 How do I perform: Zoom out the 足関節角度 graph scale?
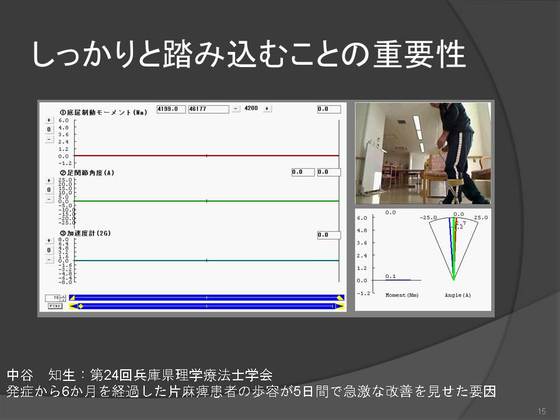49,199
